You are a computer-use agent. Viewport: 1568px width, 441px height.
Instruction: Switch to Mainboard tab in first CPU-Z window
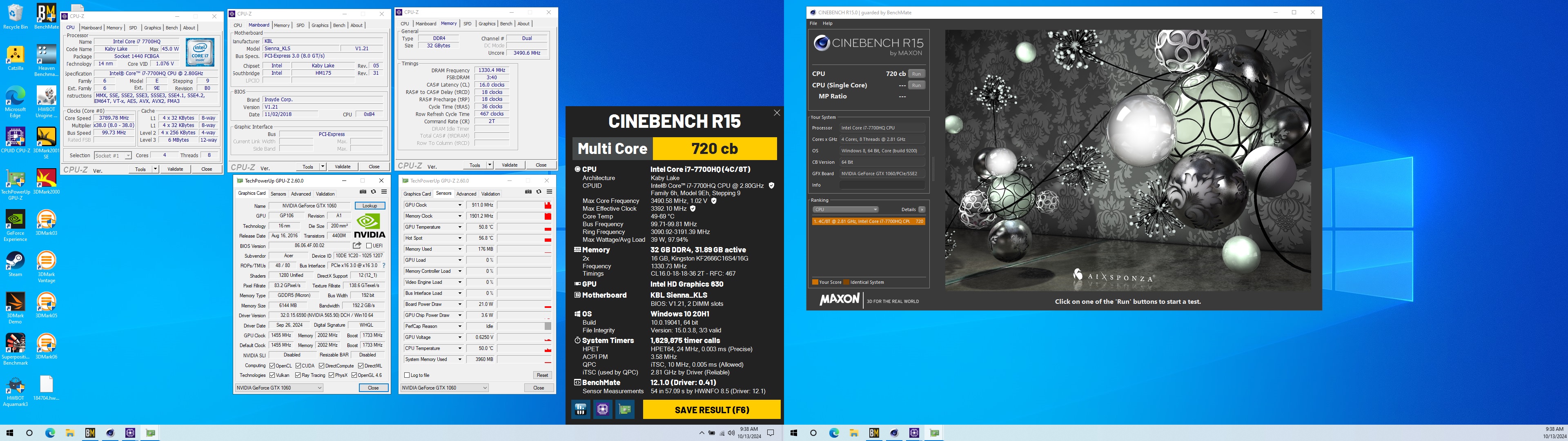tap(91, 27)
